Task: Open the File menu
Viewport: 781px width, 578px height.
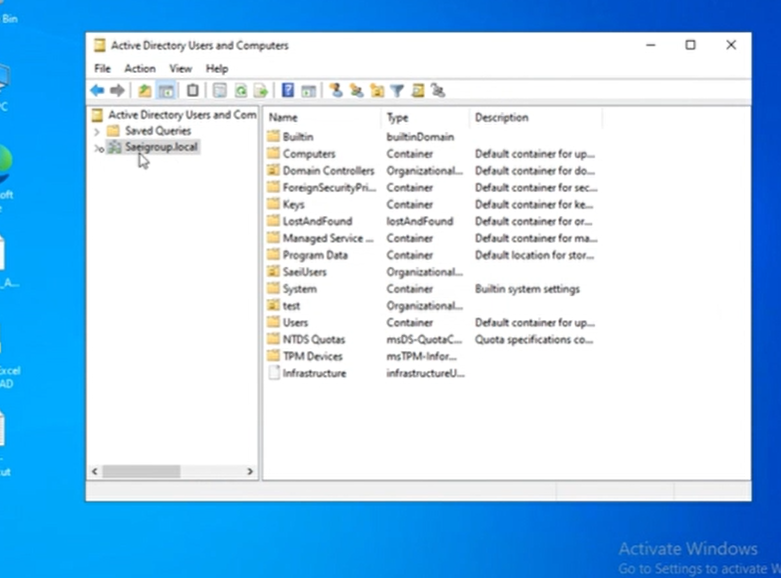Action: pyautogui.click(x=103, y=69)
